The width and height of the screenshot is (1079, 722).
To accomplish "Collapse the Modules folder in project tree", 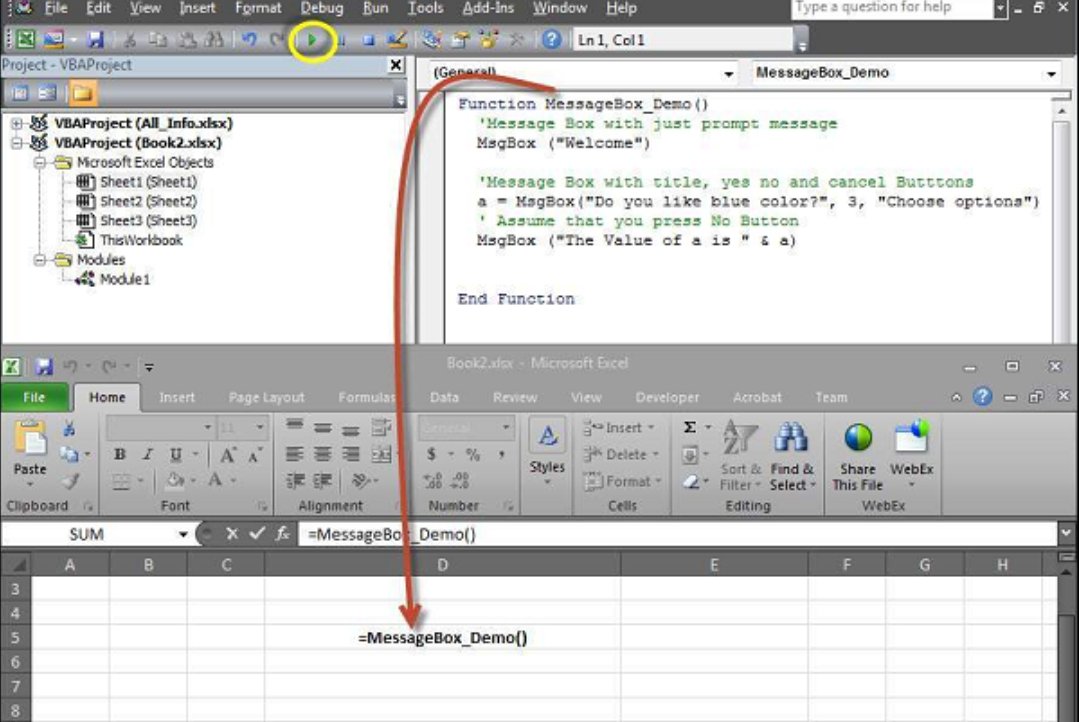I will click(x=40, y=260).
